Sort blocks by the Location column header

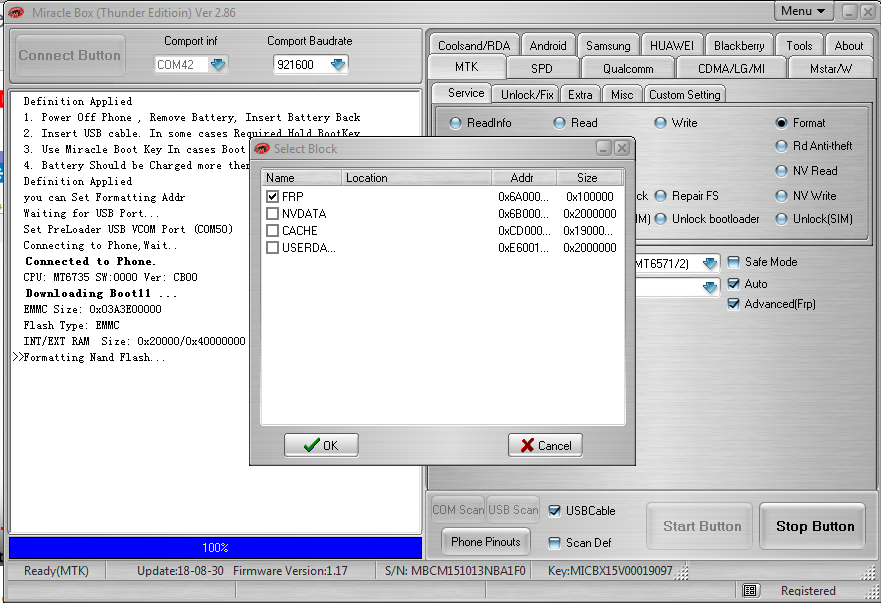(x=416, y=178)
